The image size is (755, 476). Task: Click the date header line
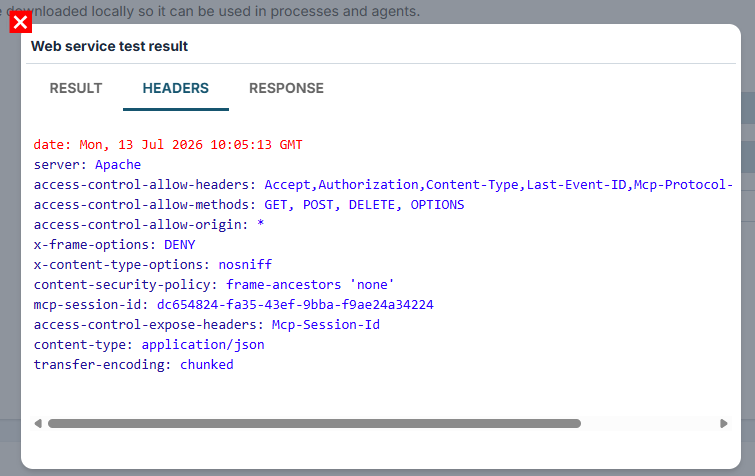point(168,145)
